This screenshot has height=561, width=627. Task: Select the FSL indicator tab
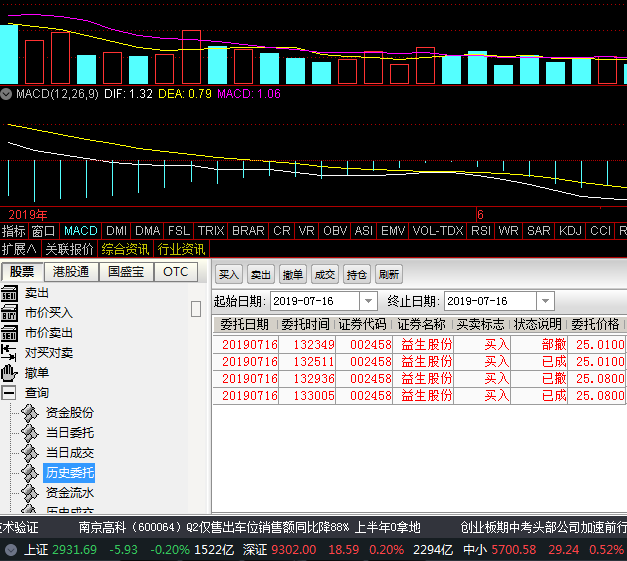pyautogui.click(x=179, y=231)
